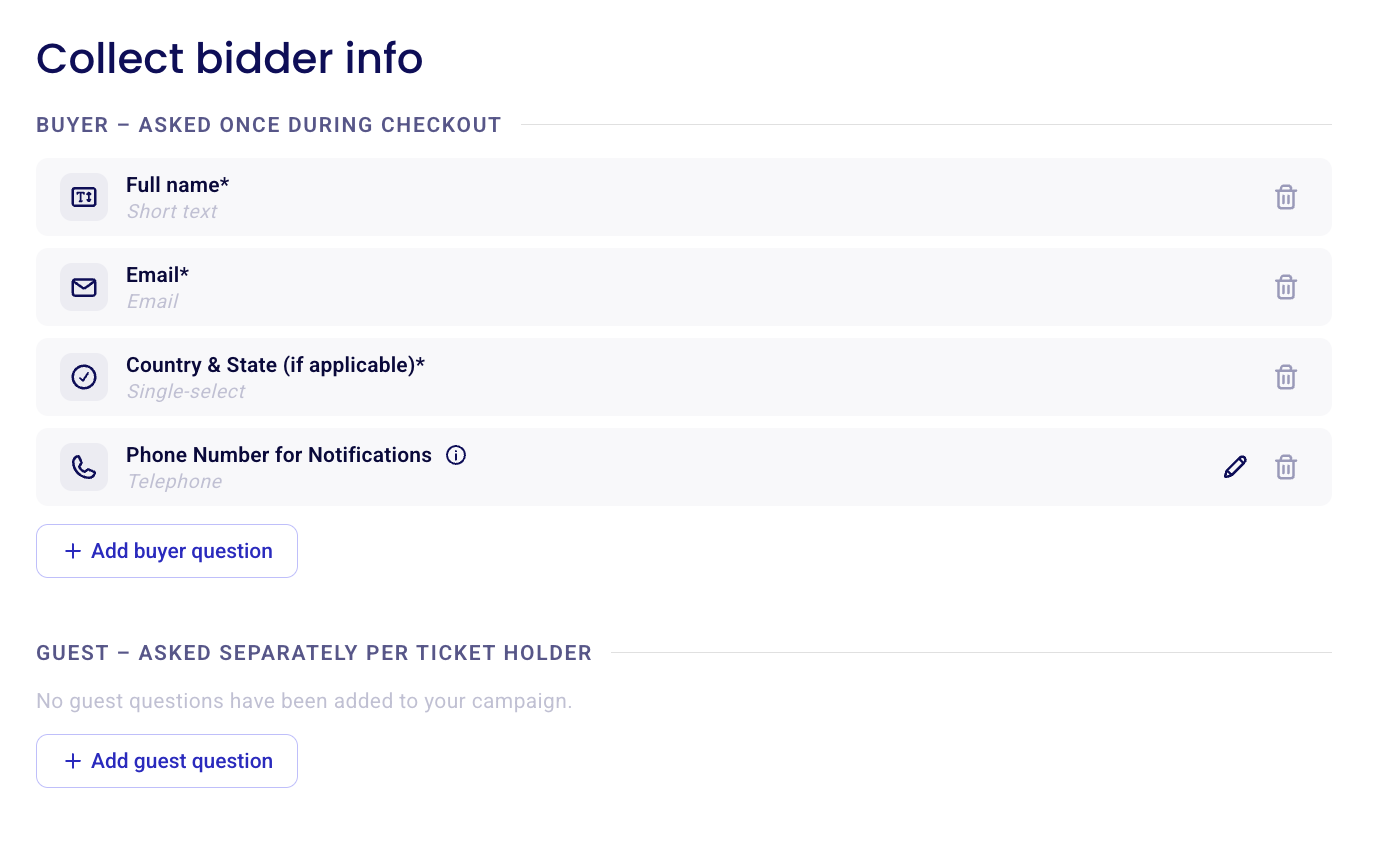Select the Buyer – asked once during checkout header

(269, 125)
